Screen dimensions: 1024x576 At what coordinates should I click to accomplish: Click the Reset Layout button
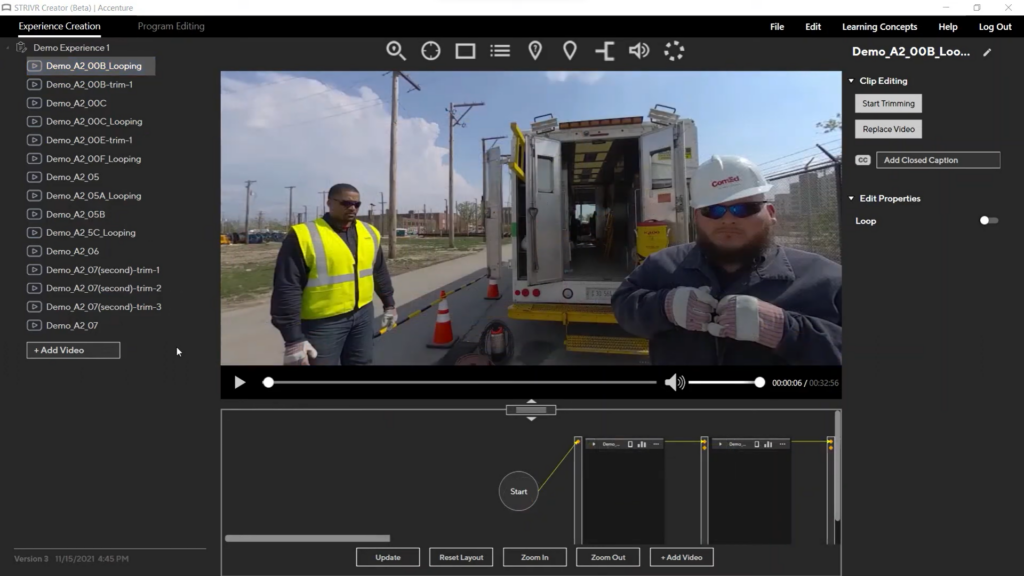tap(461, 557)
